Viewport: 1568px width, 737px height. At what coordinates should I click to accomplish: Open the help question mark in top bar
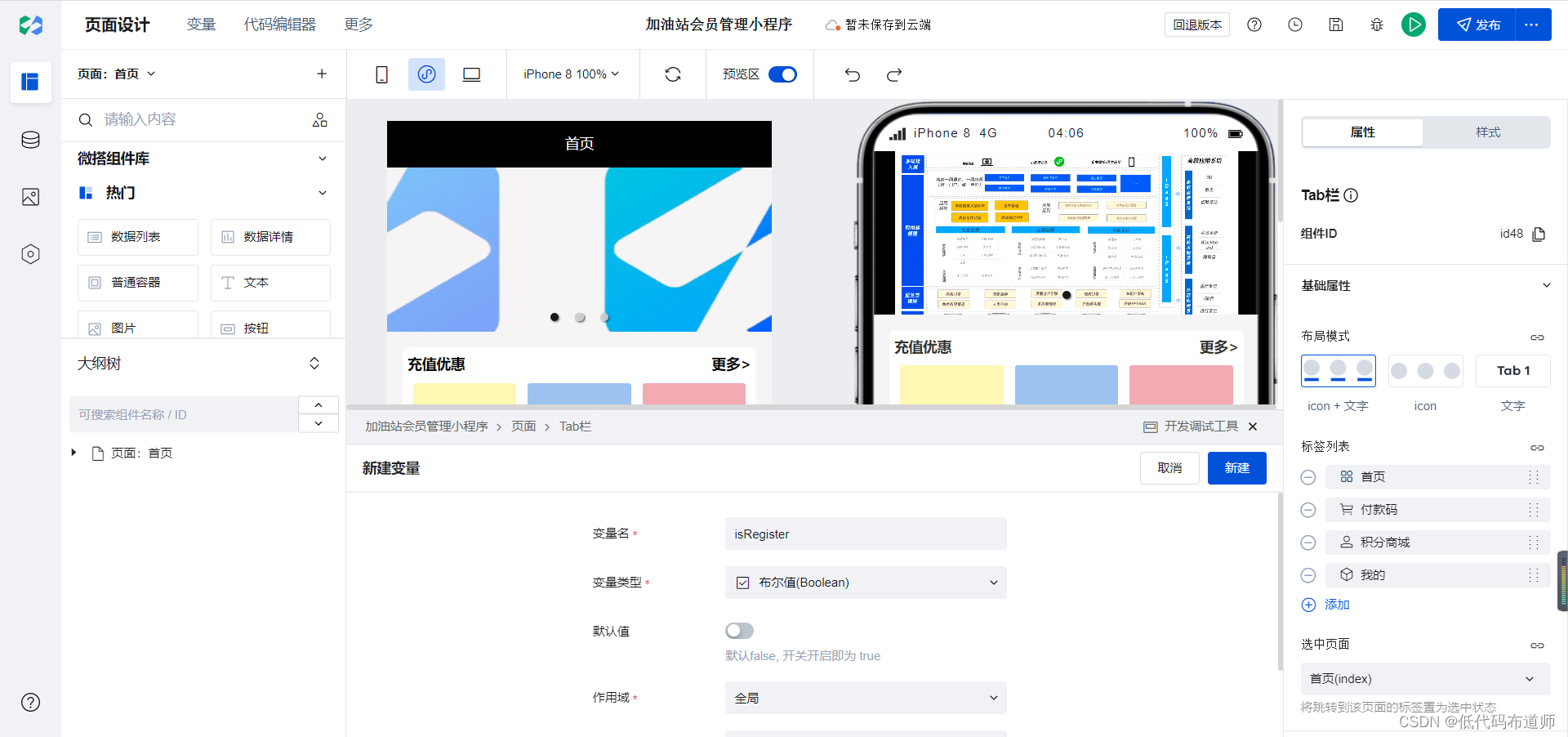pyautogui.click(x=1254, y=25)
